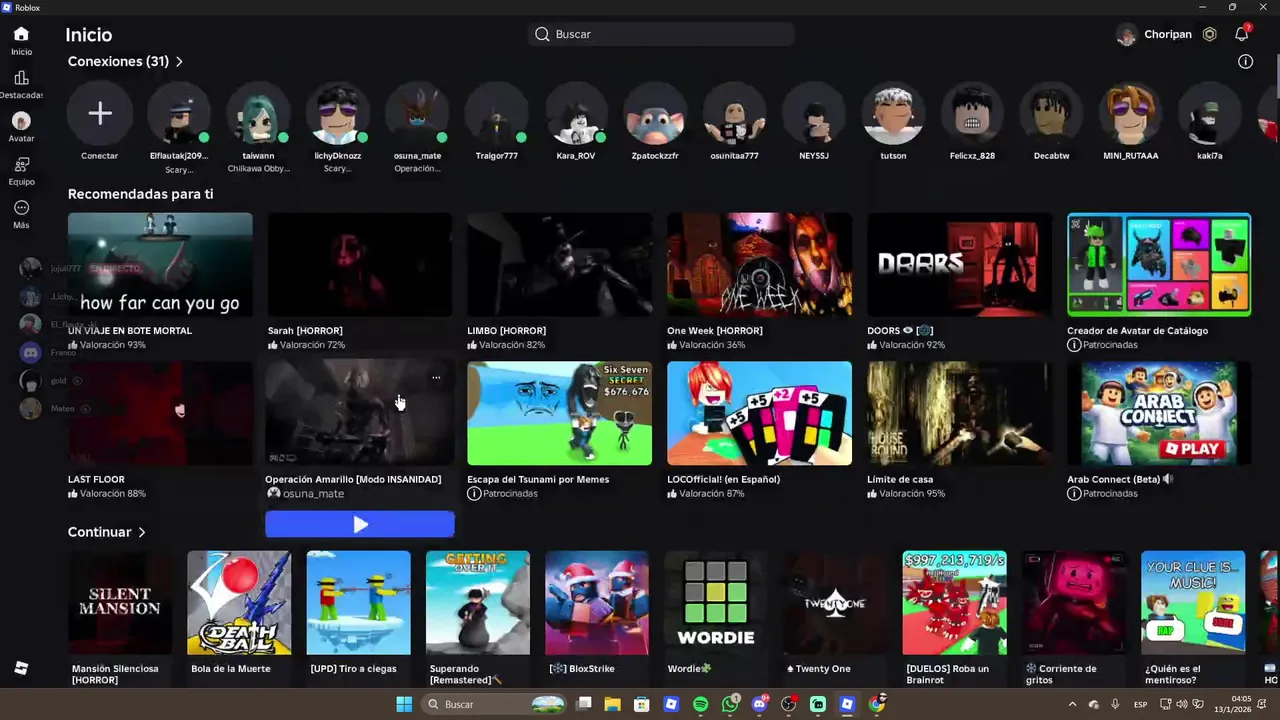Open Spotify from the taskbar
Screen dimensions: 1280x720
pos(701,704)
